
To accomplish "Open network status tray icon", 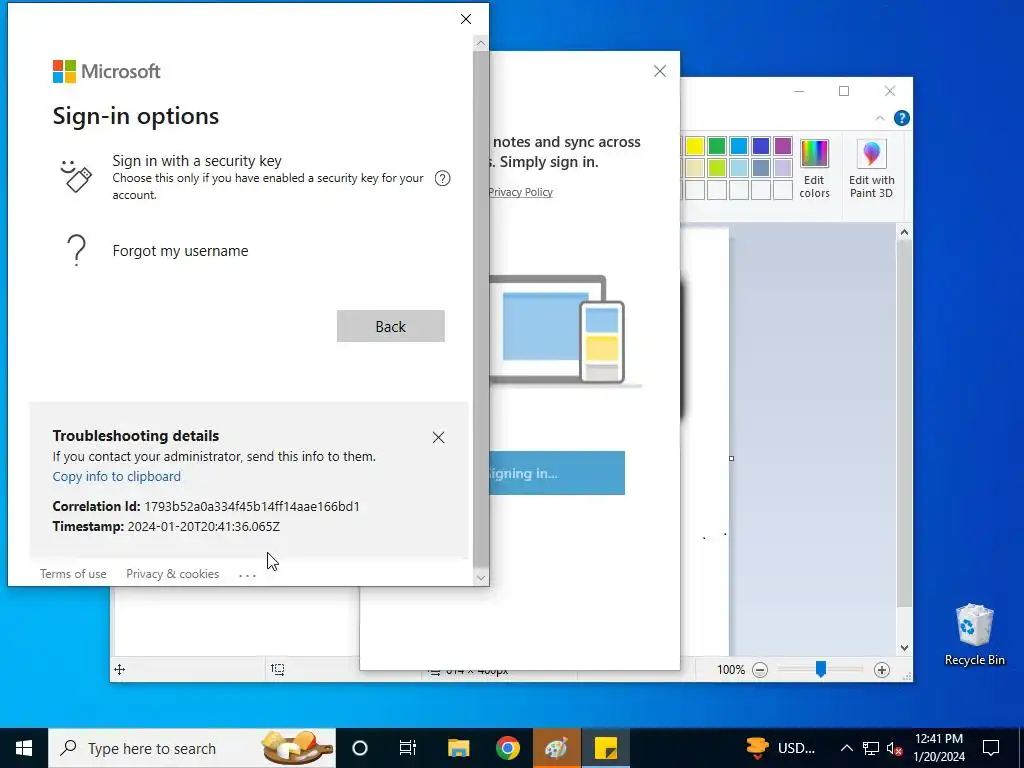I will 871,748.
